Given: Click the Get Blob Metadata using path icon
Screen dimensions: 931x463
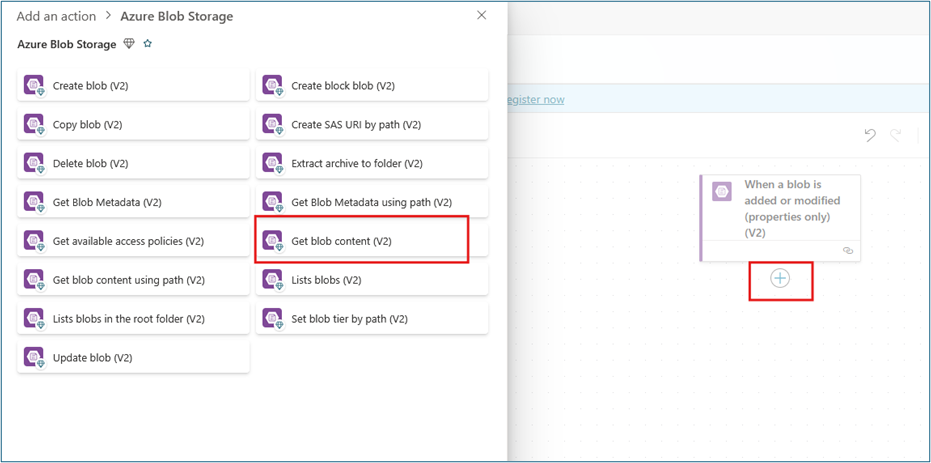Looking at the screenshot, I should pyautogui.click(x=273, y=202).
